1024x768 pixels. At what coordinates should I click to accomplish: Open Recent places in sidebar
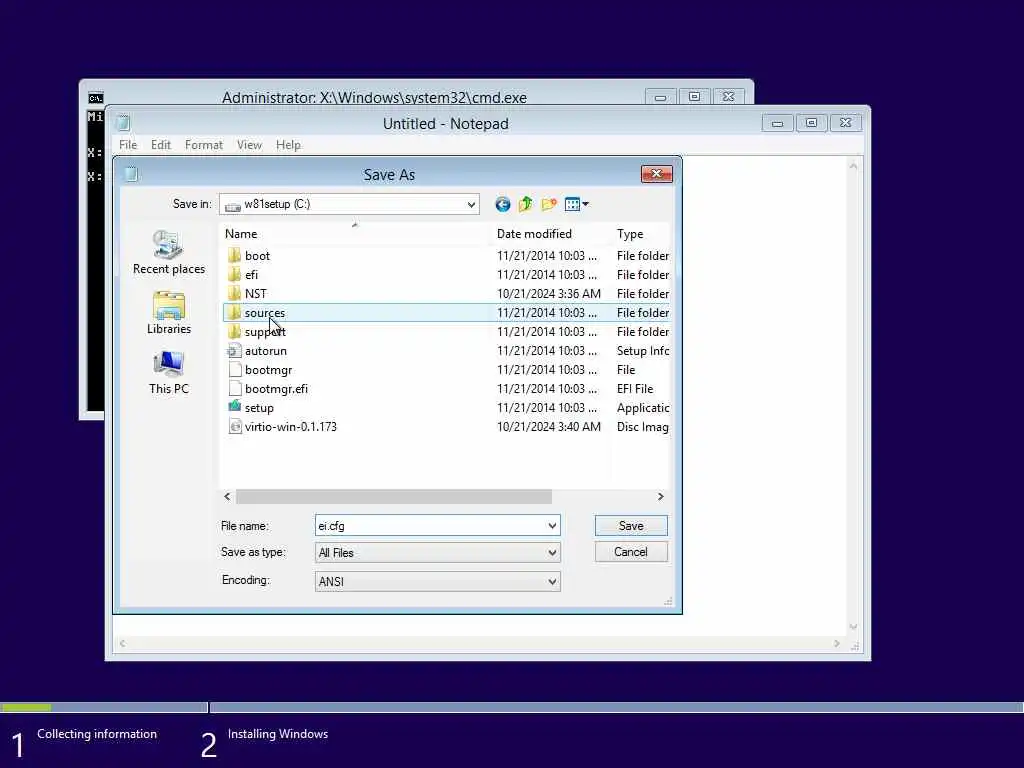click(x=168, y=253)
